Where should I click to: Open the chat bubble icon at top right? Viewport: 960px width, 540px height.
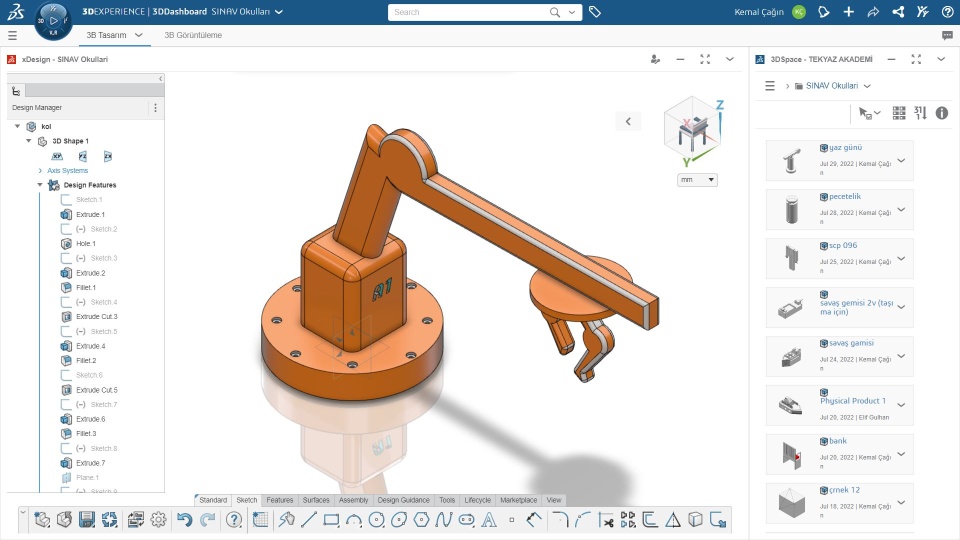[947, 35]
